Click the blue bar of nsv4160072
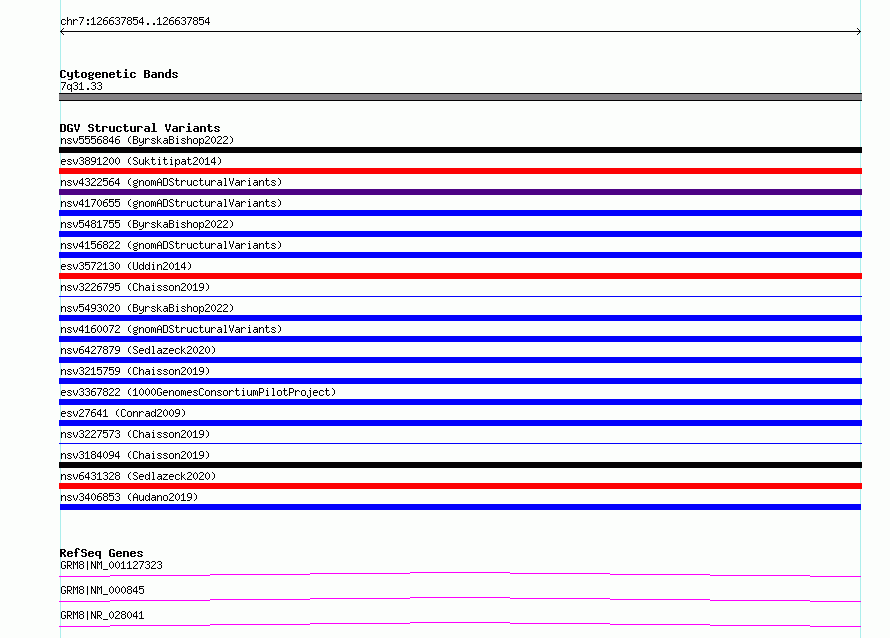The width and height of the screenshot is (890, 638). click(460, 339)
